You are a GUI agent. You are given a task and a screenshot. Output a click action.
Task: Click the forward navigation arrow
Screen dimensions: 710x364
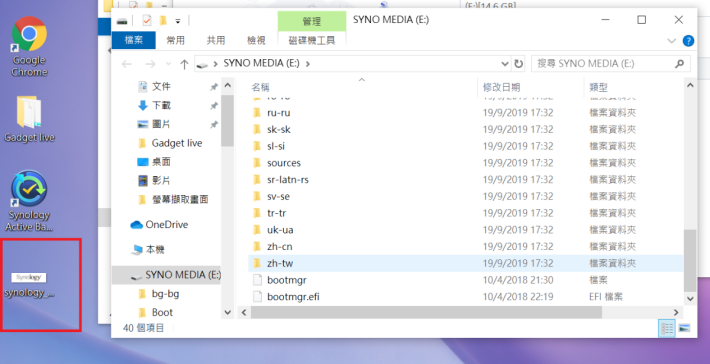pyautogui.click(x=150, y=64)
